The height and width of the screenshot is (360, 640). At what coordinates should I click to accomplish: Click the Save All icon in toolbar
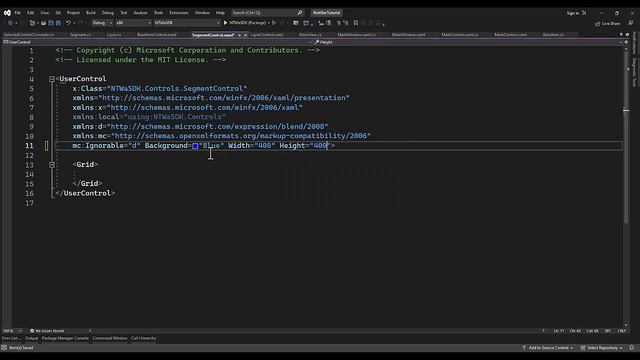(x=58, y=23)
